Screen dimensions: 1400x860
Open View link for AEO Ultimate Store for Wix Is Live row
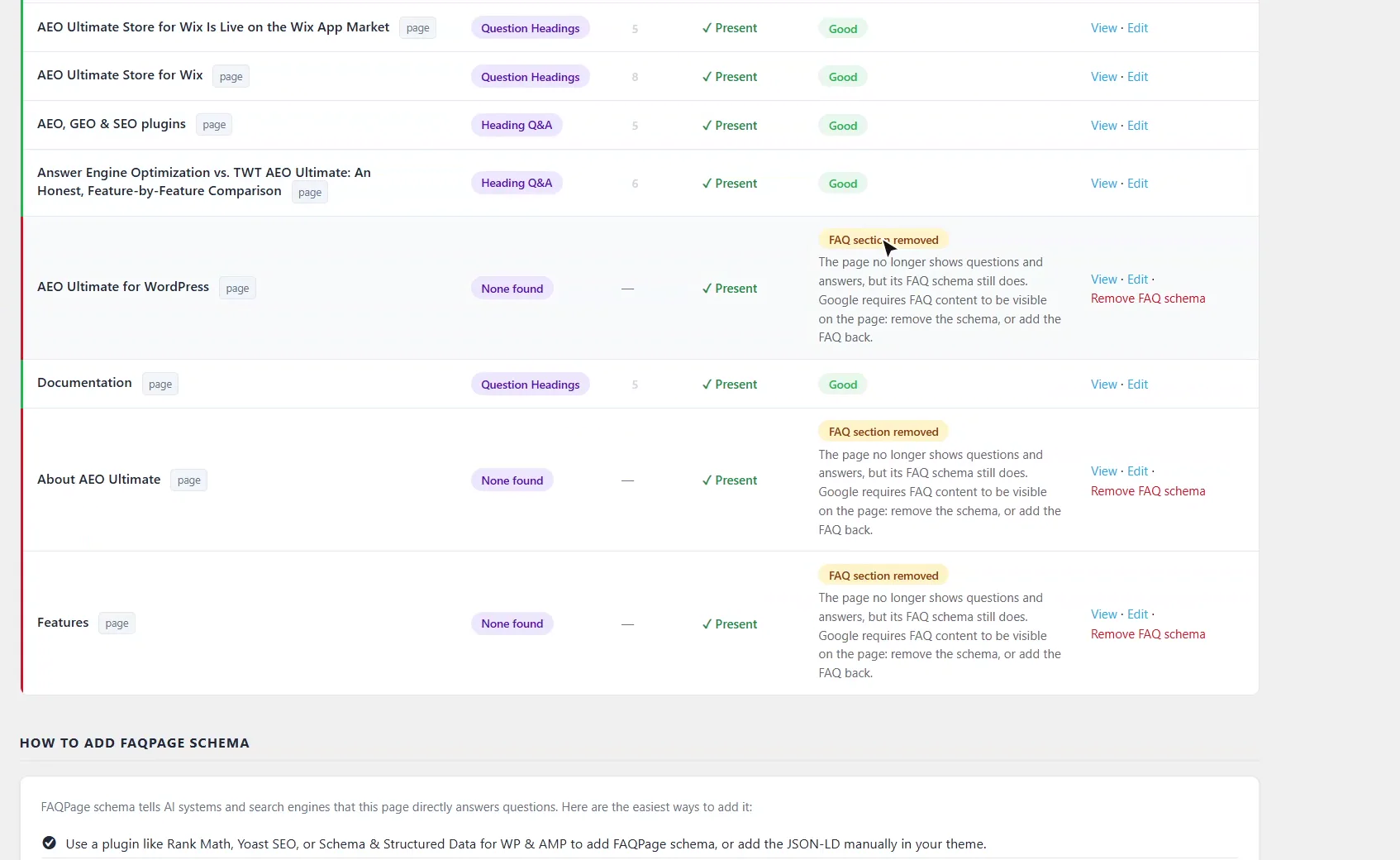[x=1103, y=28]
